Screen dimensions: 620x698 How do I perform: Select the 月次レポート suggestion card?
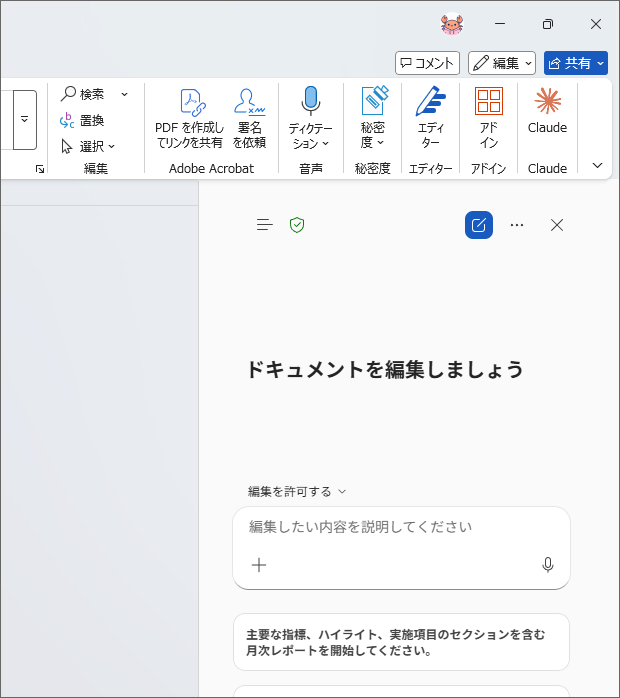[401, 642]
